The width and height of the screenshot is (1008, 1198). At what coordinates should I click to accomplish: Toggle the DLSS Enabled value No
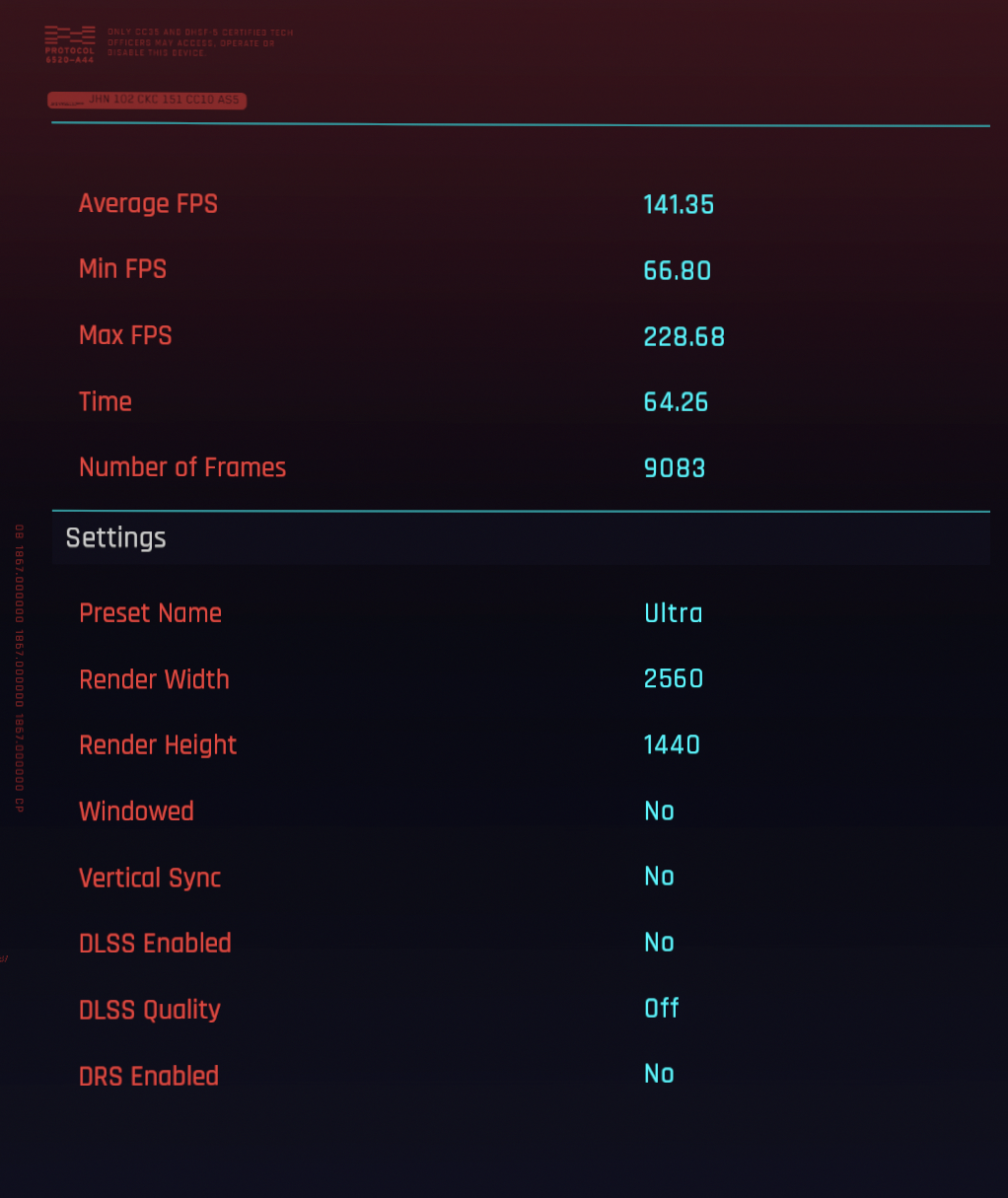(659, 943)
